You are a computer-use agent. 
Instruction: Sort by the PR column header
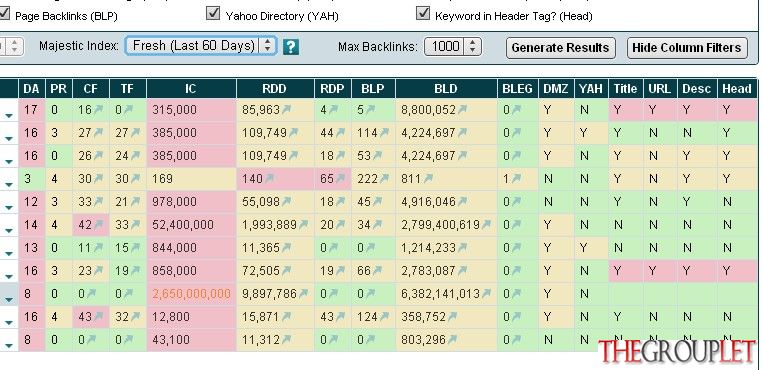(58, 89)
